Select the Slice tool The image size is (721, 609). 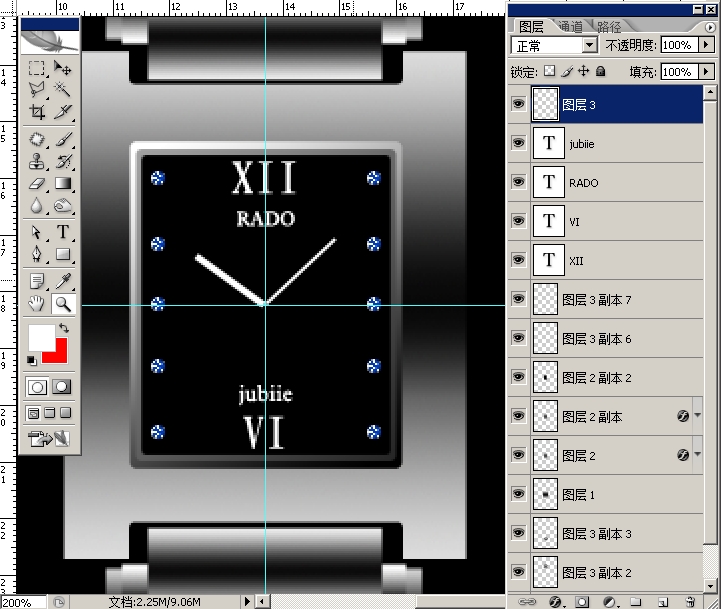point(63,111)
